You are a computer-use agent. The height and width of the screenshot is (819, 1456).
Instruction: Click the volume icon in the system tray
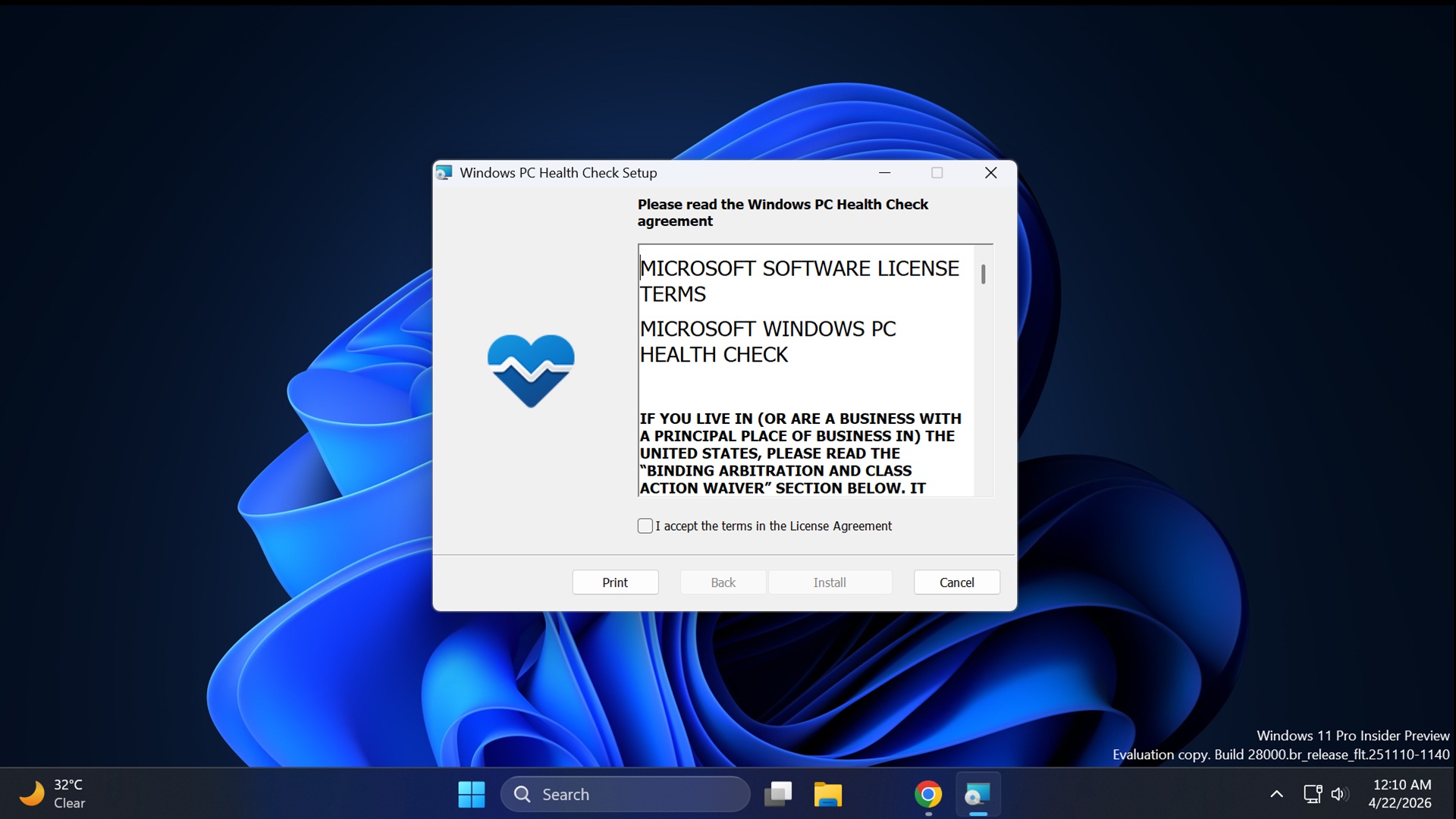click(x=1339, y=793)
